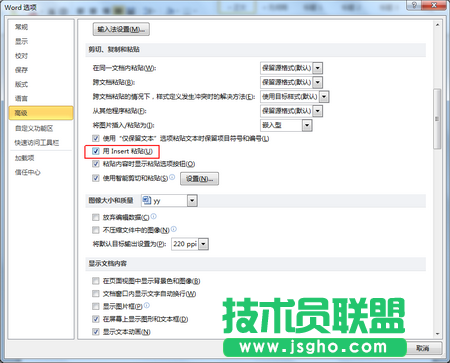Enable 放弃编辑数据 checkbox

96,217
